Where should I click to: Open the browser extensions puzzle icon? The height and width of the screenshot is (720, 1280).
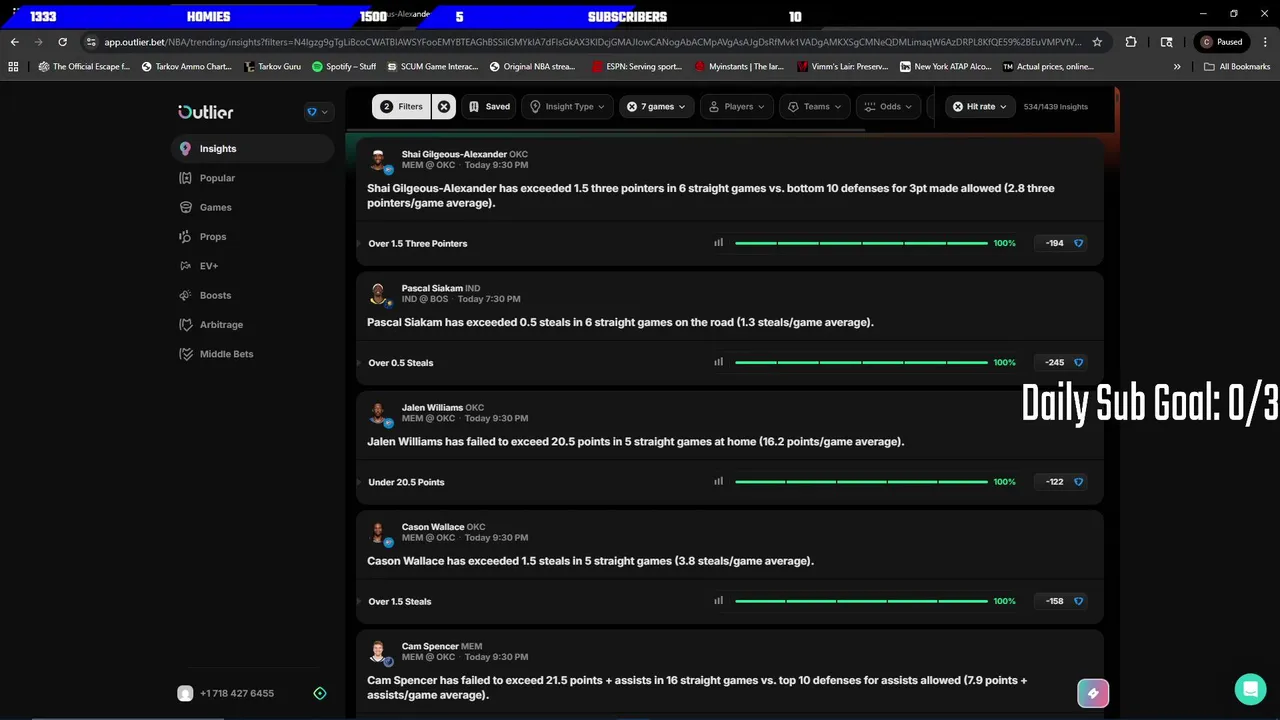[1131, 42]
